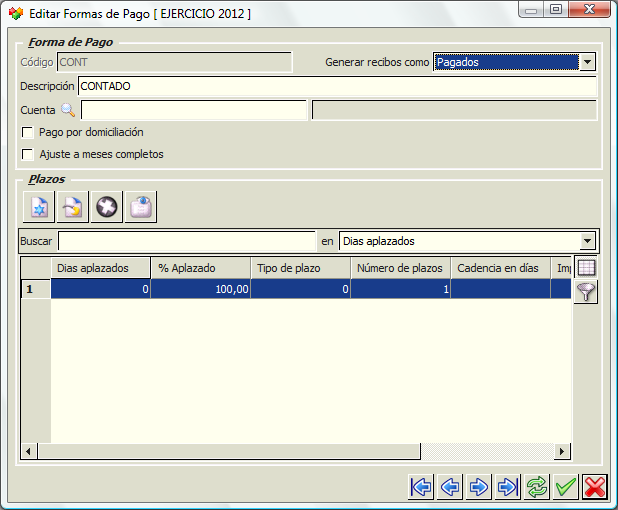
Task: Go to the previous record arrow
Action: pos(450,487)
